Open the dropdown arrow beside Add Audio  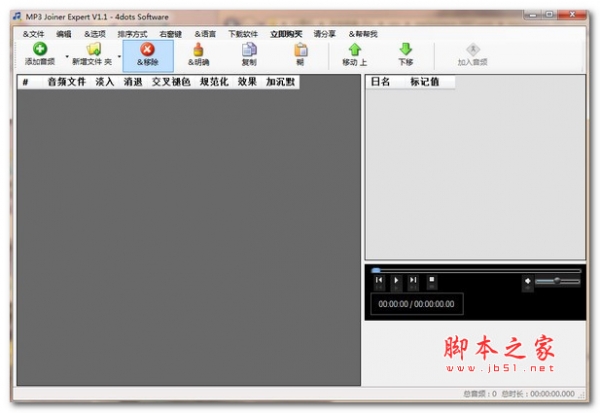(67, 57)
